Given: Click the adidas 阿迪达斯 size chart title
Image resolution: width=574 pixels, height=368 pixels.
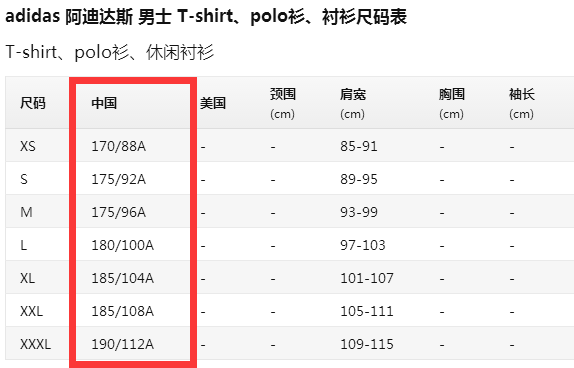Looking at the screenshot, I should coord(206,17).
